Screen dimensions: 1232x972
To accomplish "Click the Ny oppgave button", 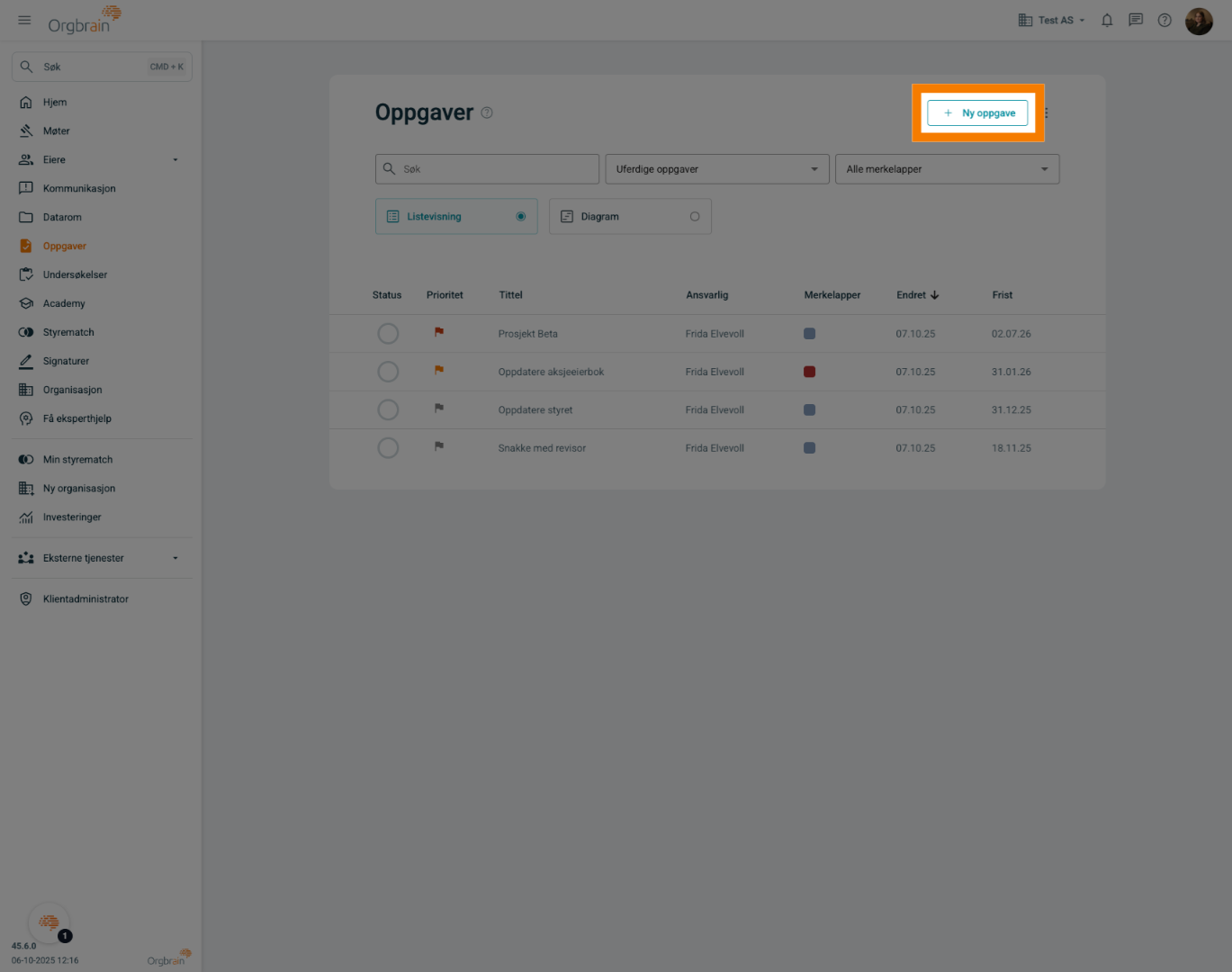I will click(977, 113).
